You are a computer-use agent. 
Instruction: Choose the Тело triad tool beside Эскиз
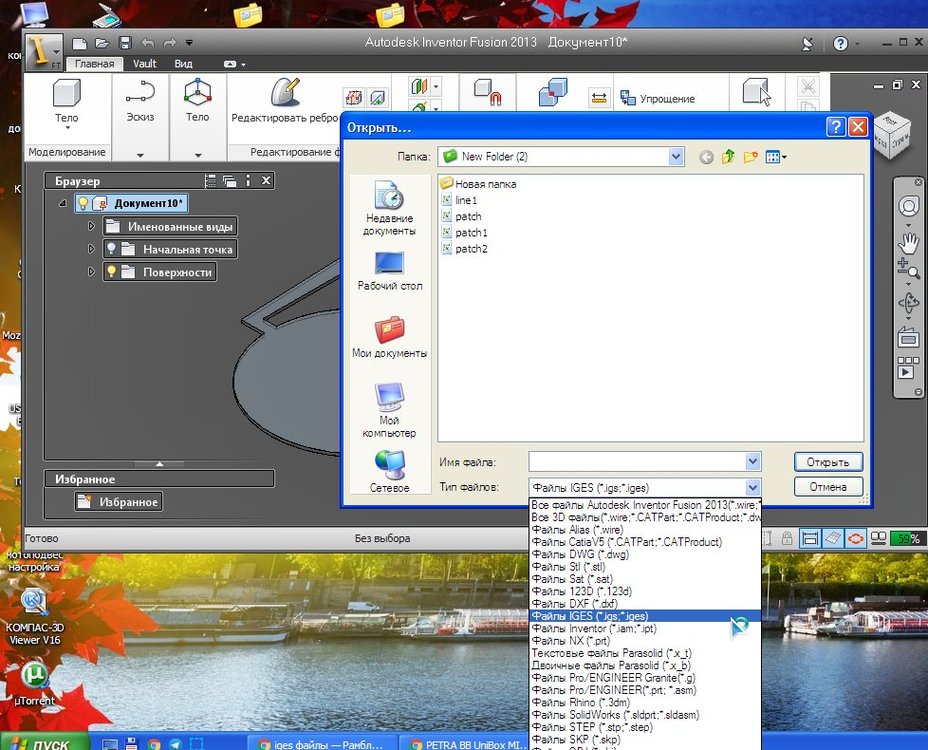click(198, 102)
